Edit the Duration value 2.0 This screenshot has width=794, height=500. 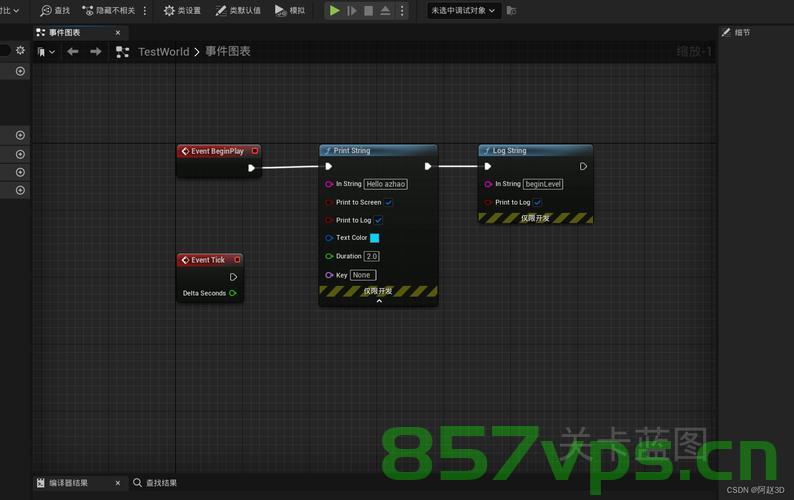coord(372,256)
